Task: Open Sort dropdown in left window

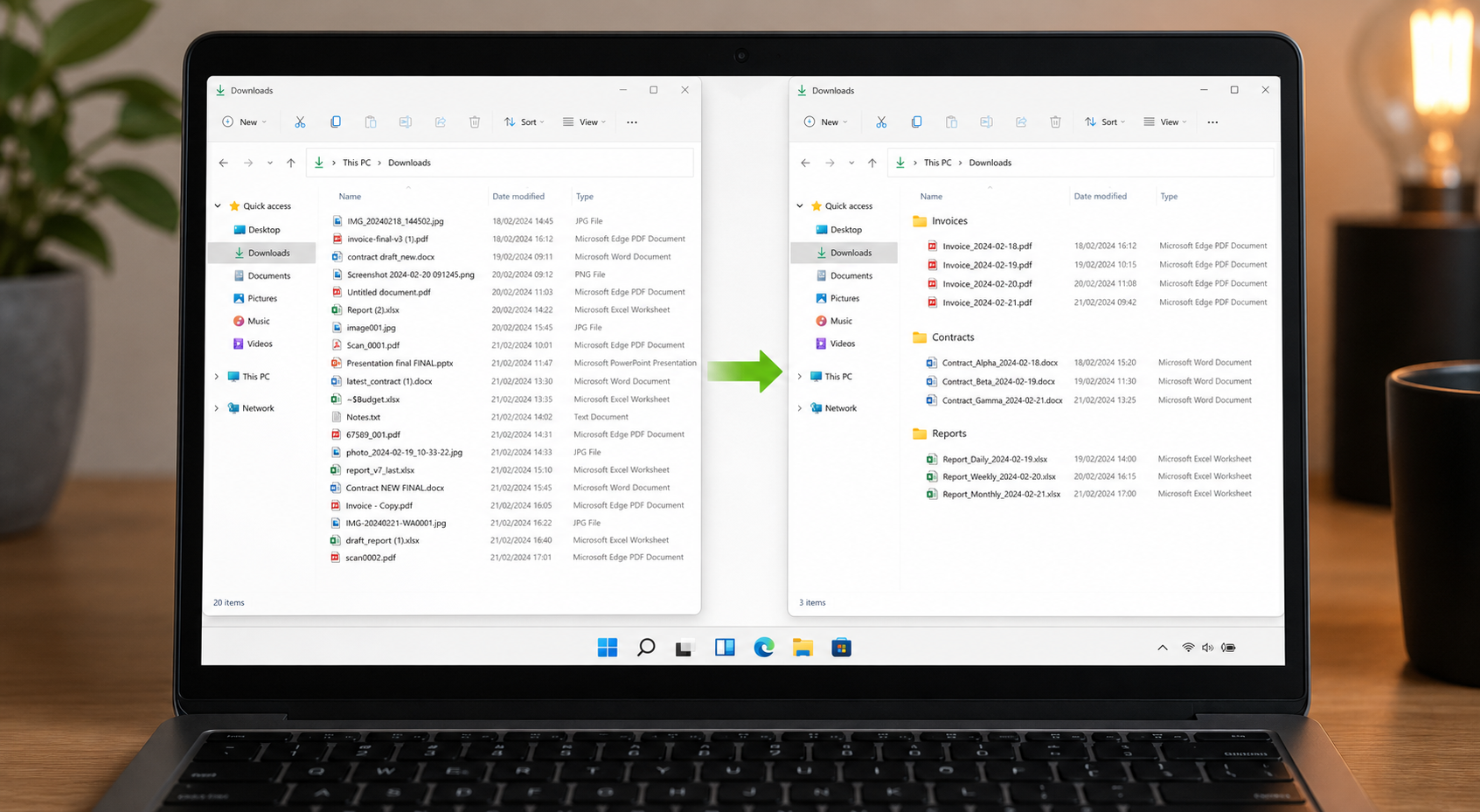Action: pos(524,122)
